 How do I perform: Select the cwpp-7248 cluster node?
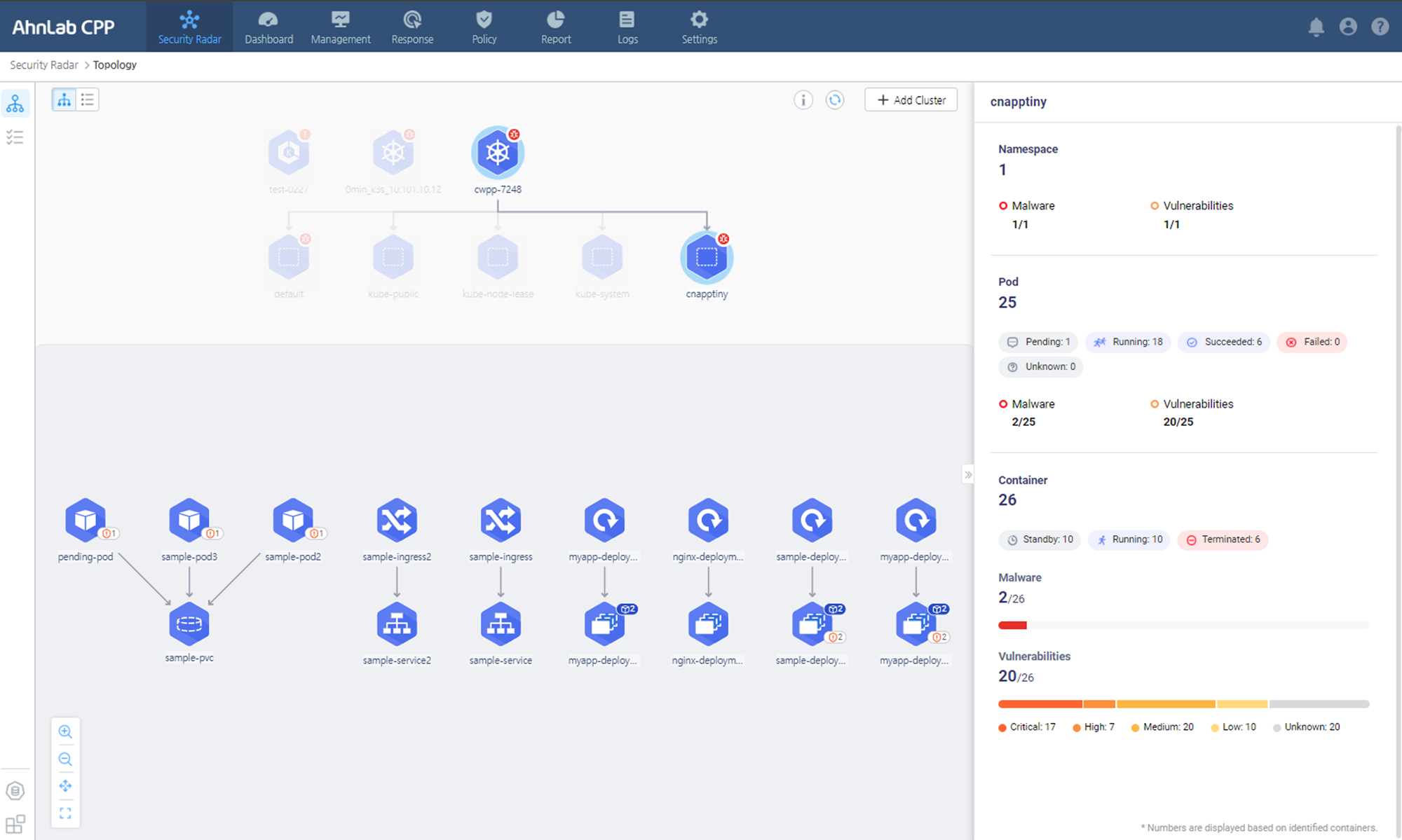[x=497, y=153]
